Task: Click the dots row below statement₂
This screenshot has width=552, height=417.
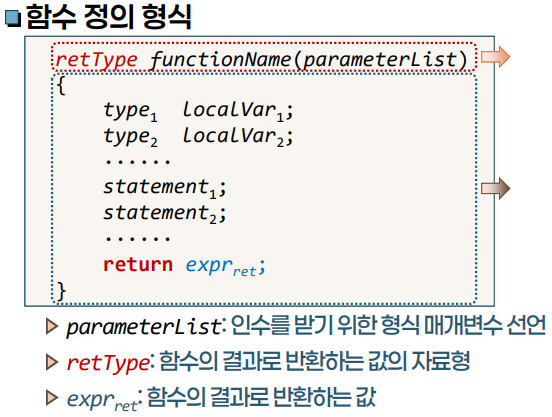Action: click(138, 239)
